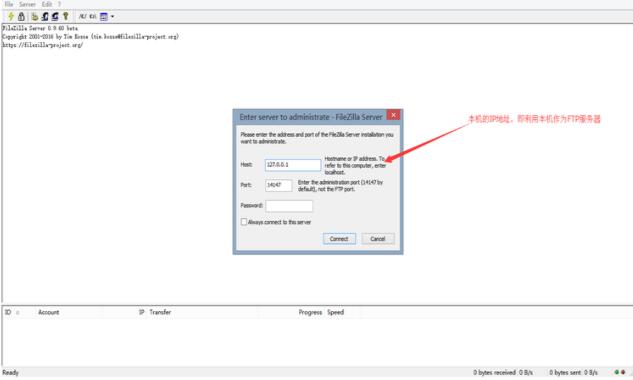Viewport: 633px width, 380px height.
Task: Click the Speed column header
Action: click(335, 312)
